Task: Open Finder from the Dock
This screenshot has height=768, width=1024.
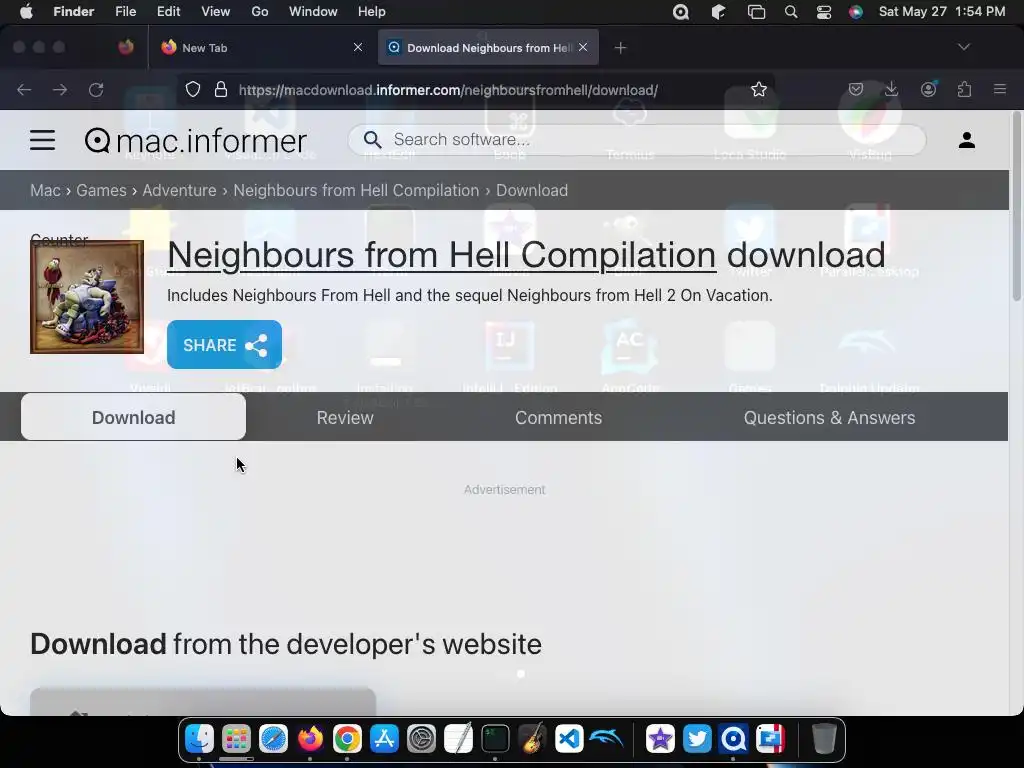Action: pyautogui.click(x=199, y=739)
